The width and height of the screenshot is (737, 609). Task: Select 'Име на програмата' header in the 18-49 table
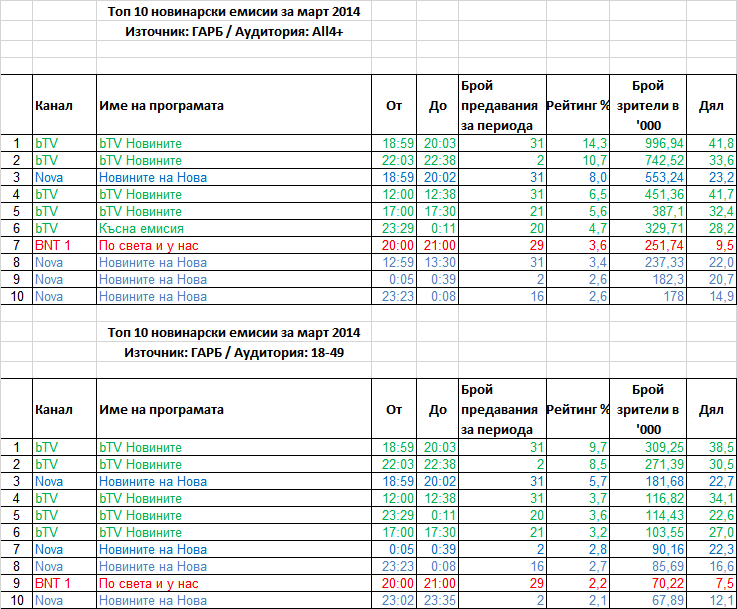click(161, 410)
